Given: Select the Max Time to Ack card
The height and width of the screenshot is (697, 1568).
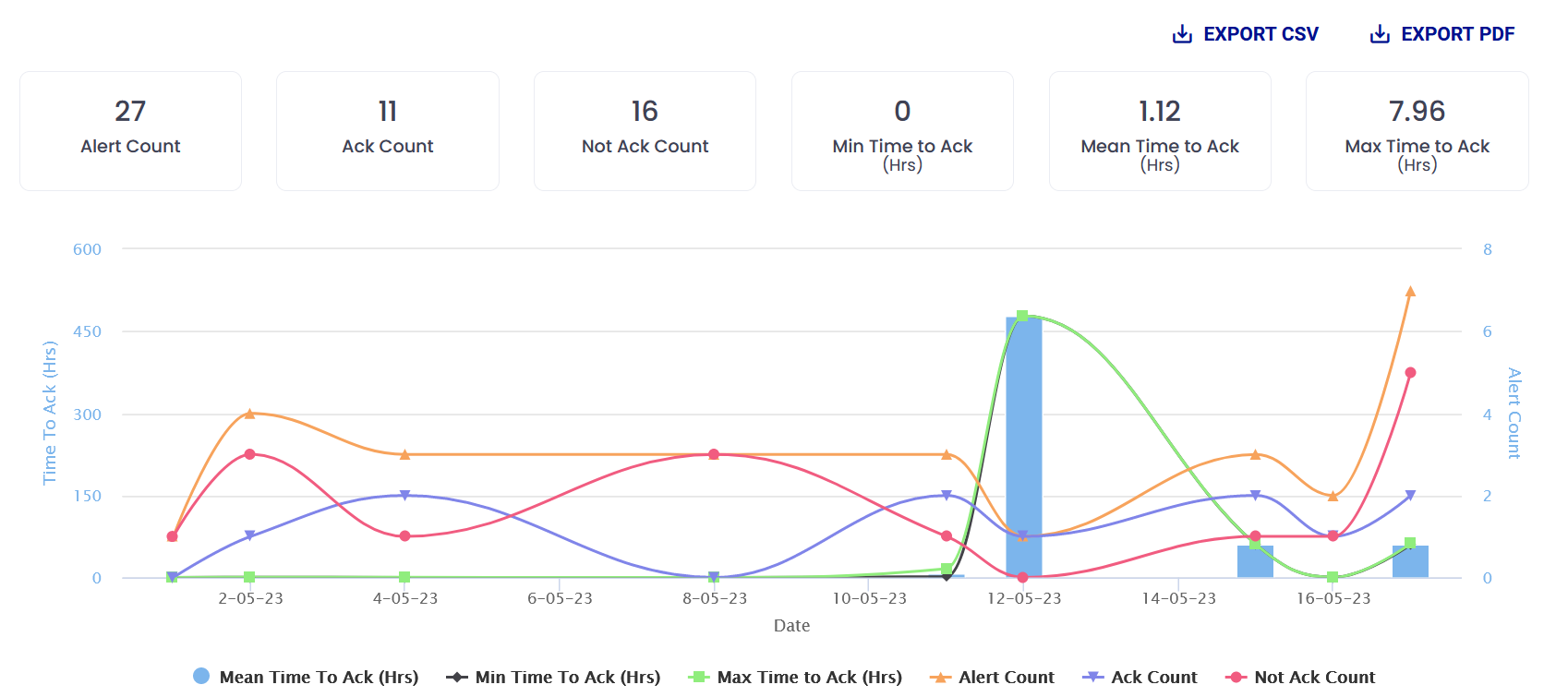Looking at the screenshot, I should click(1417, 131).
